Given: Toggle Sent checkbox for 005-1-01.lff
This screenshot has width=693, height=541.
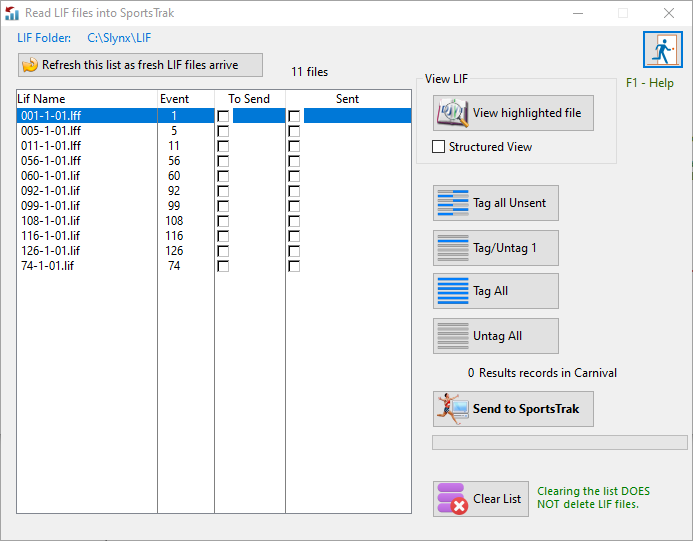Looking at the screenshot, I should pyautogui.click(x=294, y=131).
